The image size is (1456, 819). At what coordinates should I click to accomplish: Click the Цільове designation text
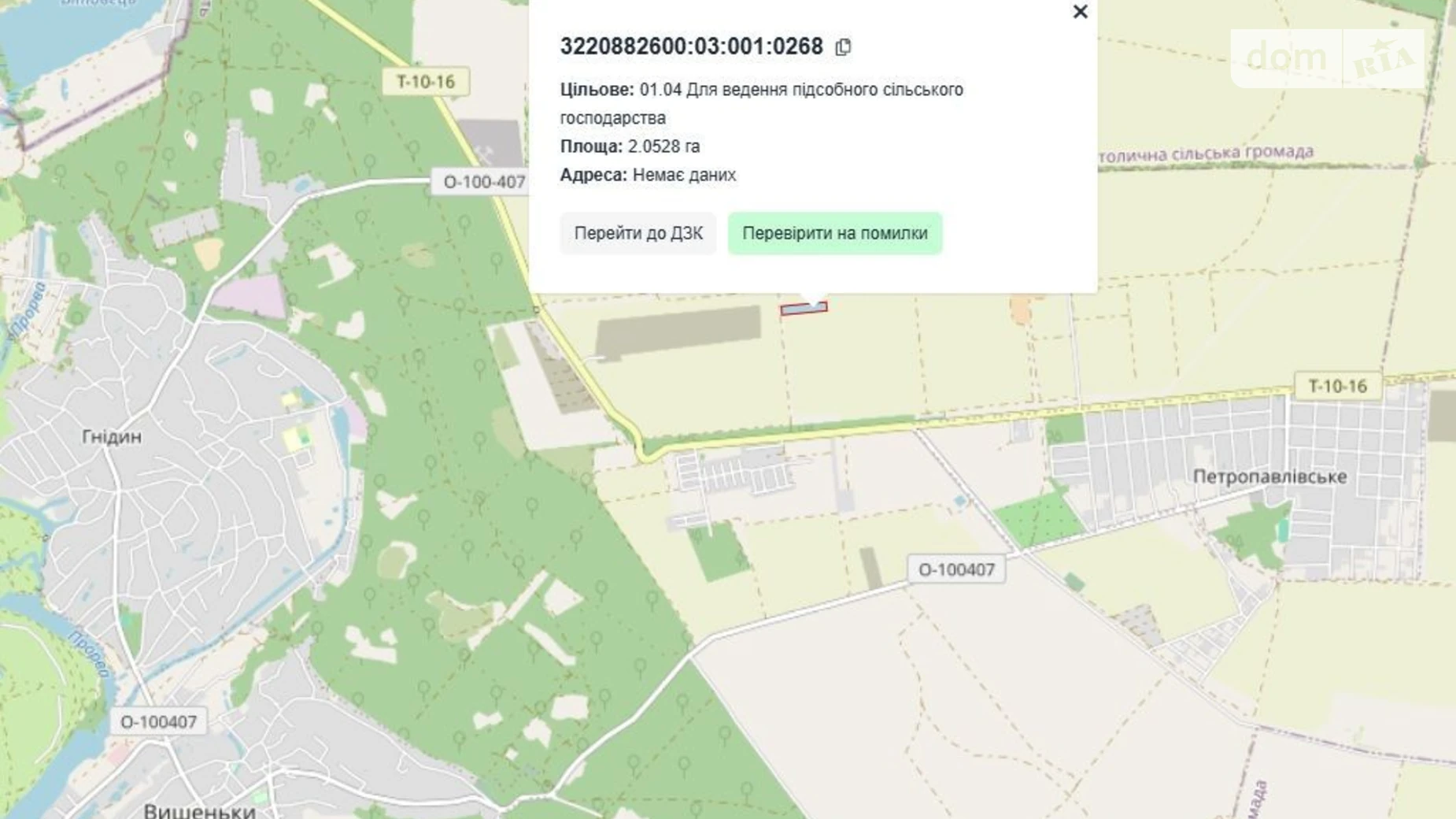click(x=762, y=89)
